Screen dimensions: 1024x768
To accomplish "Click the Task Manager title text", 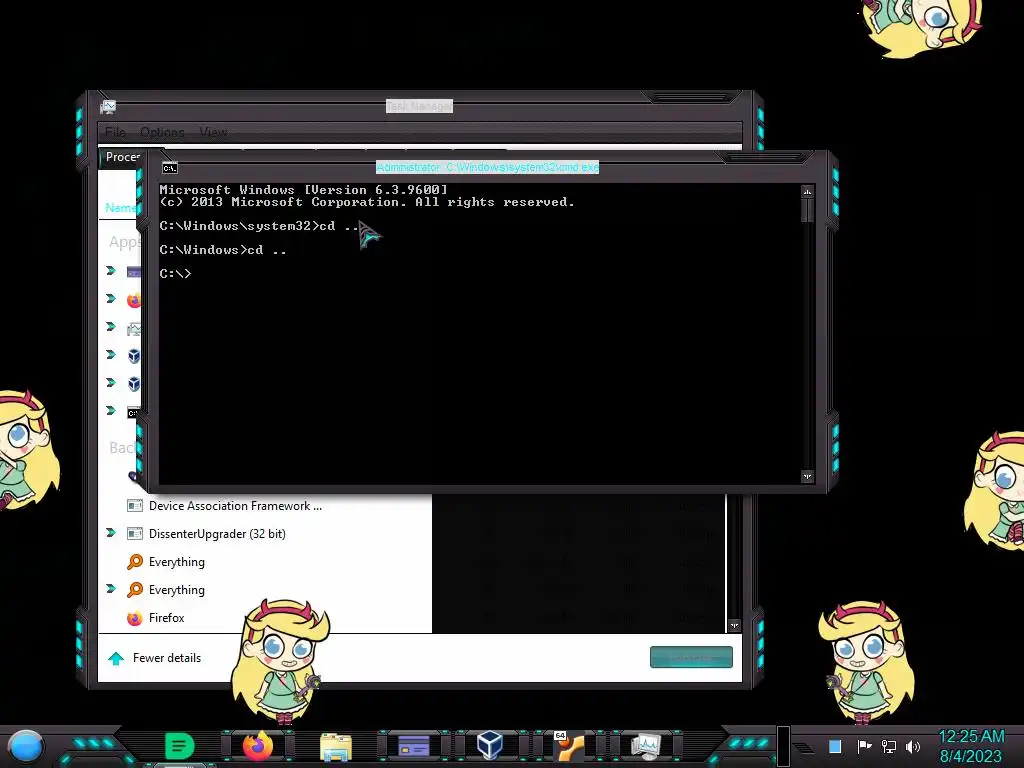I will pos(419,106).
